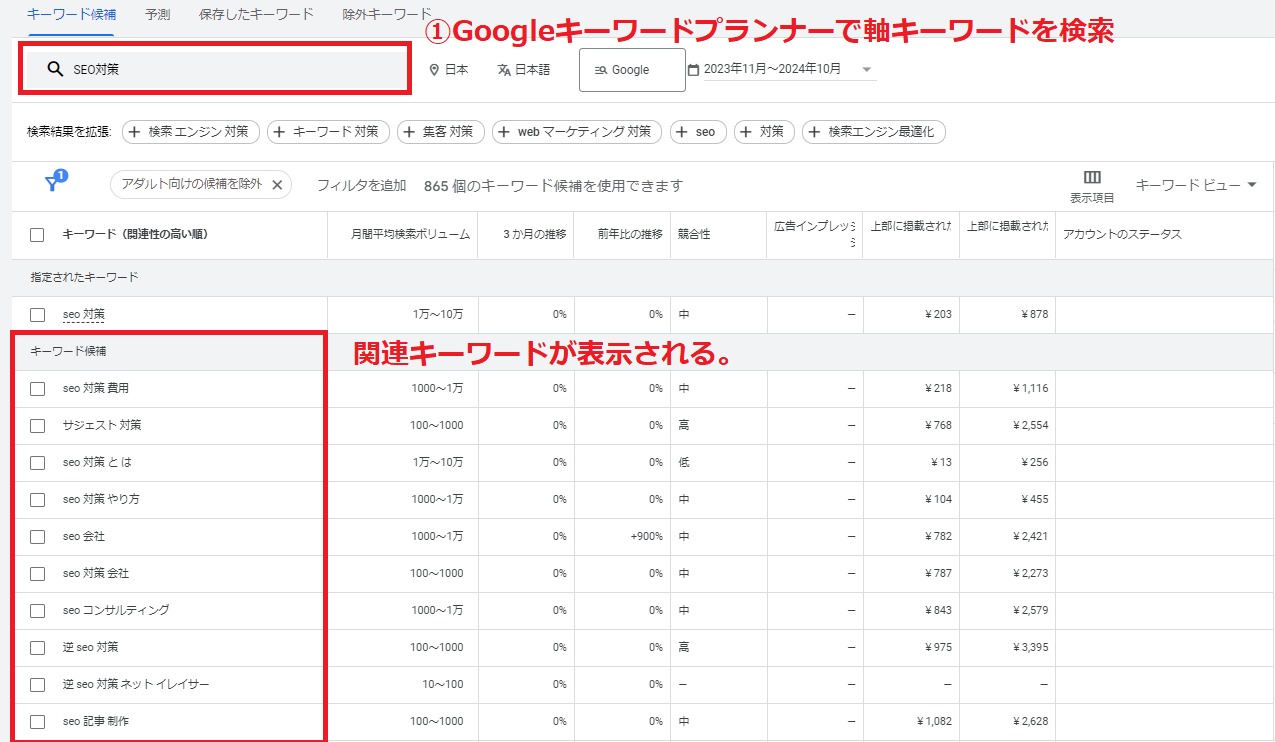Click the Japan location pin icon
The image size is (1275, 742).
[x=434, y=70]
